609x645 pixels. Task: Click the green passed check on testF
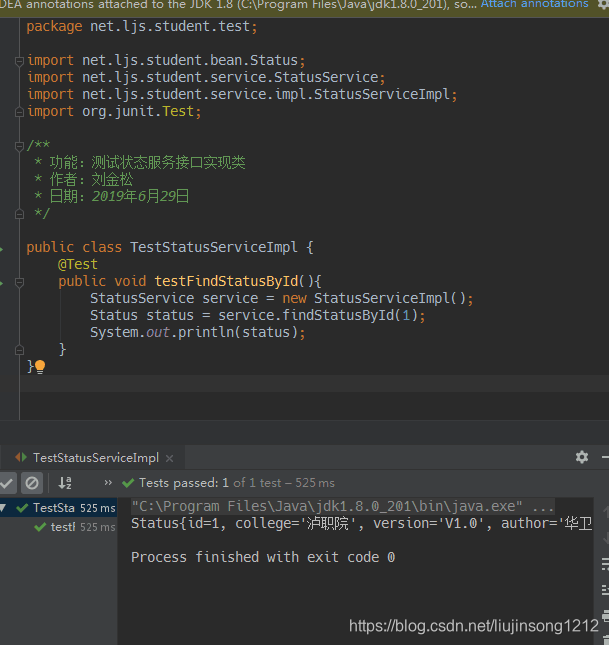pos(40,527)
